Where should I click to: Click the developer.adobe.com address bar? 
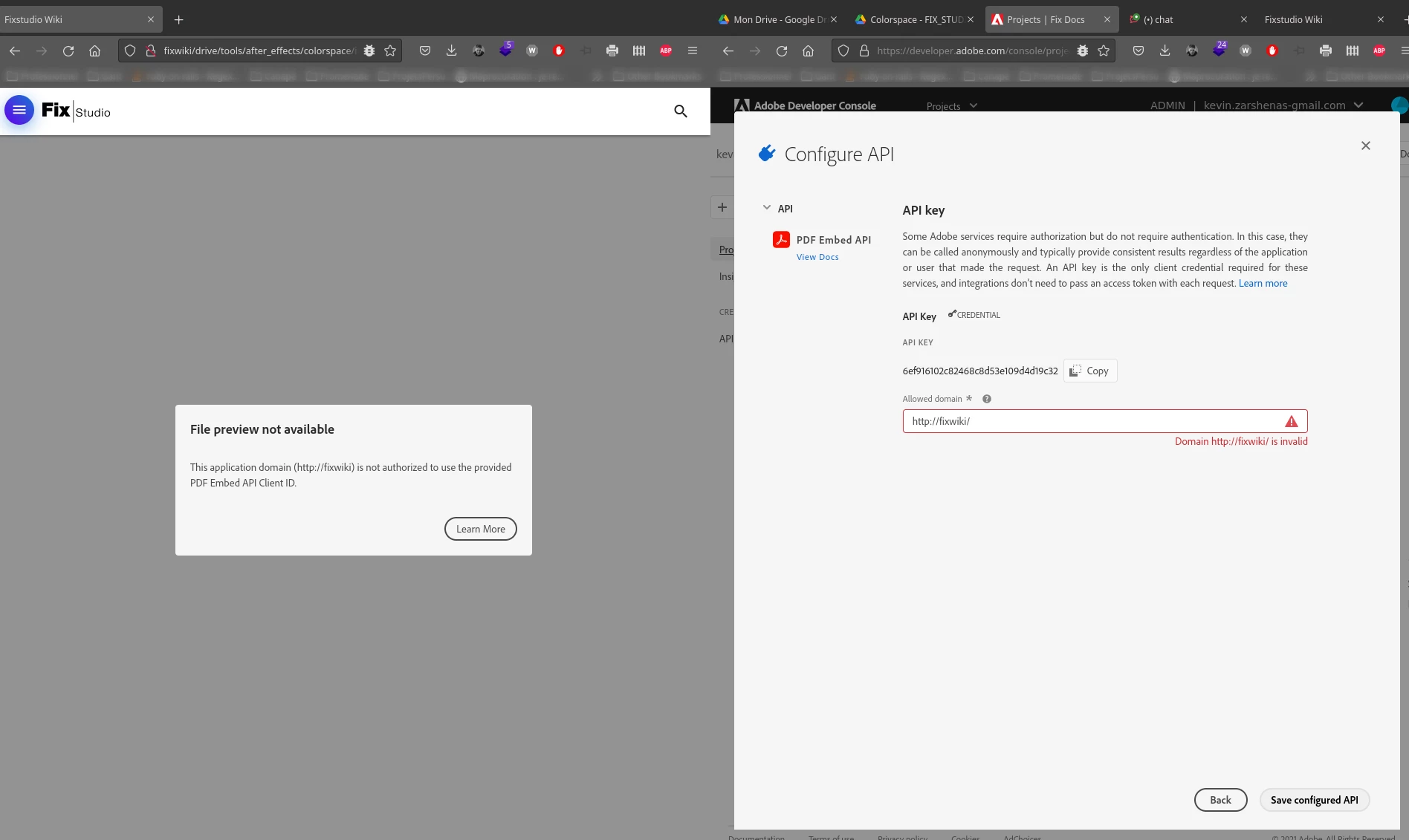click(x=972, y=51)
